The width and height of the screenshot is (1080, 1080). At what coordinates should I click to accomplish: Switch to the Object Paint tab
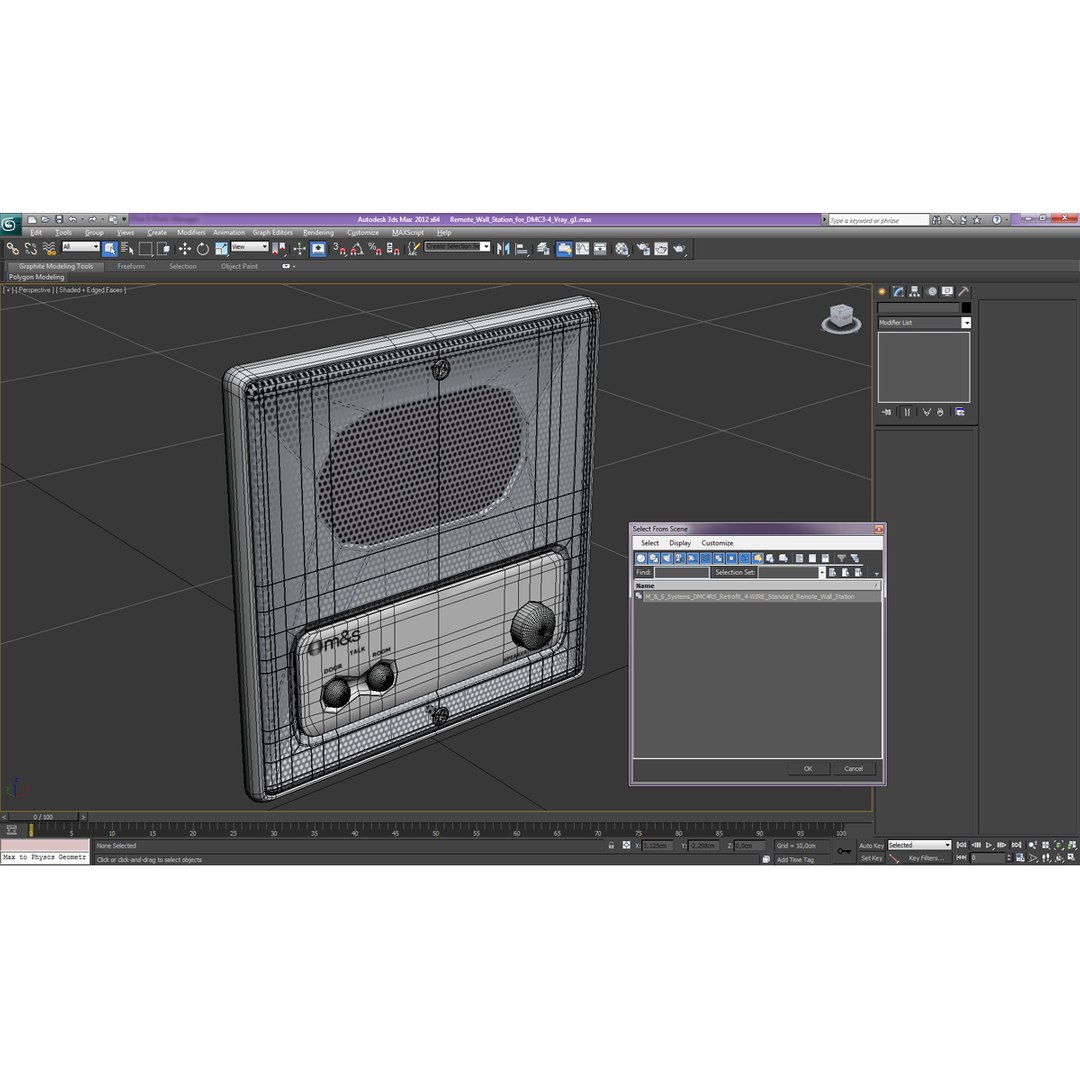[239, 266]
